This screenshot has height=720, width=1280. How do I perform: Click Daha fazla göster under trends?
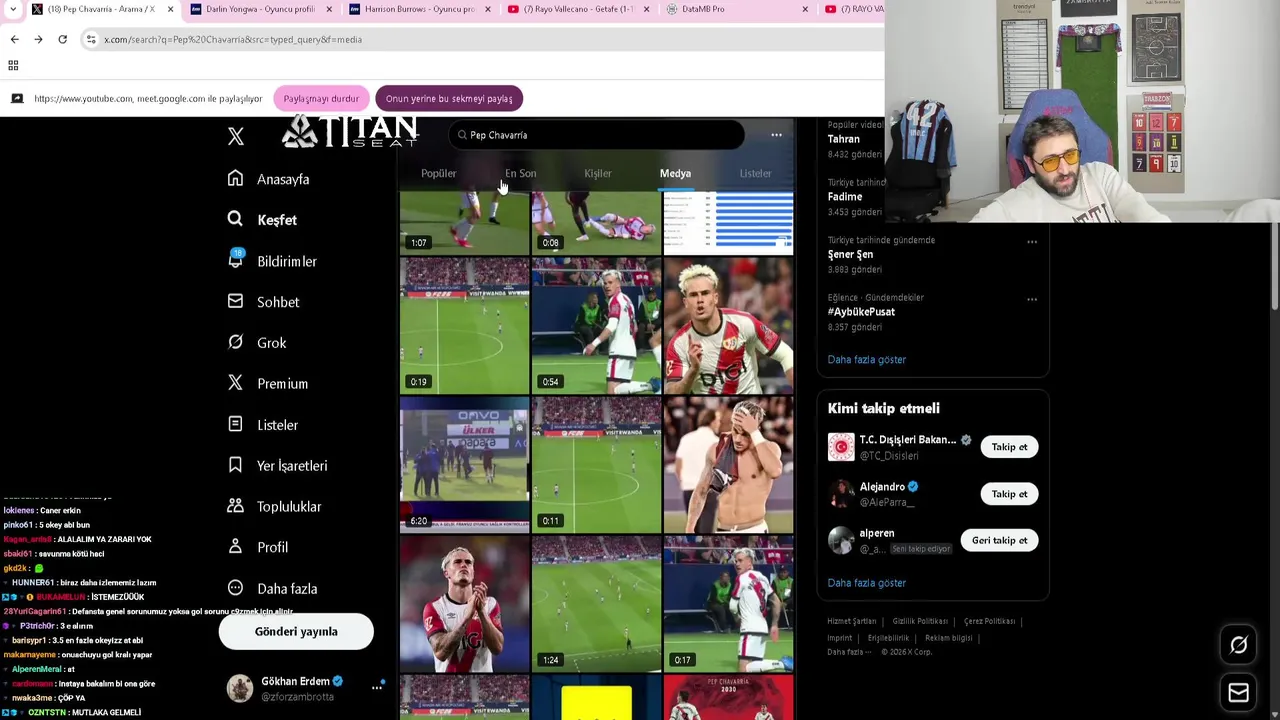(x=866, y=359)
